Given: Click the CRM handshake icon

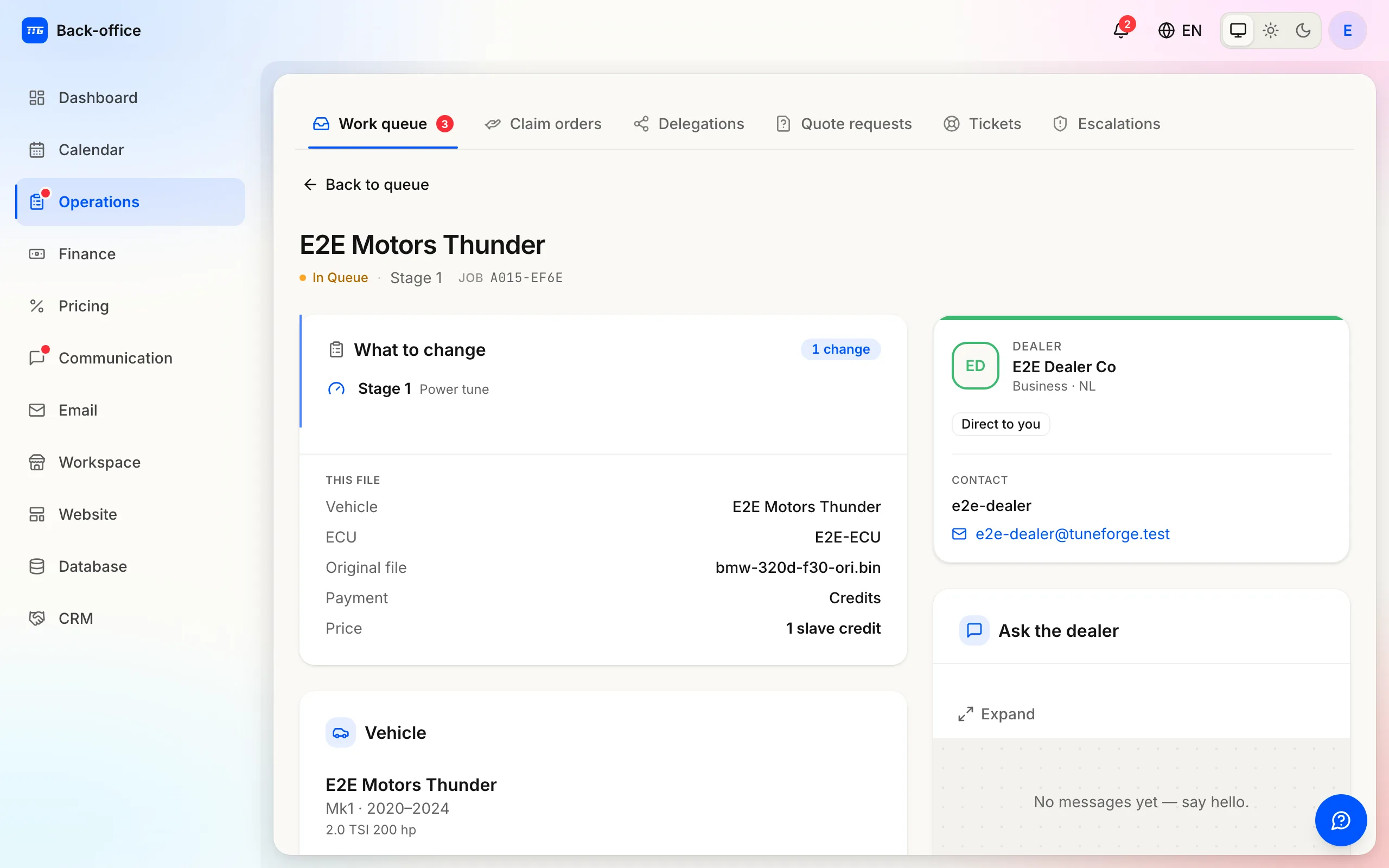Looking at the screenshot, I should pyautogui.click(x=37, y=618).
